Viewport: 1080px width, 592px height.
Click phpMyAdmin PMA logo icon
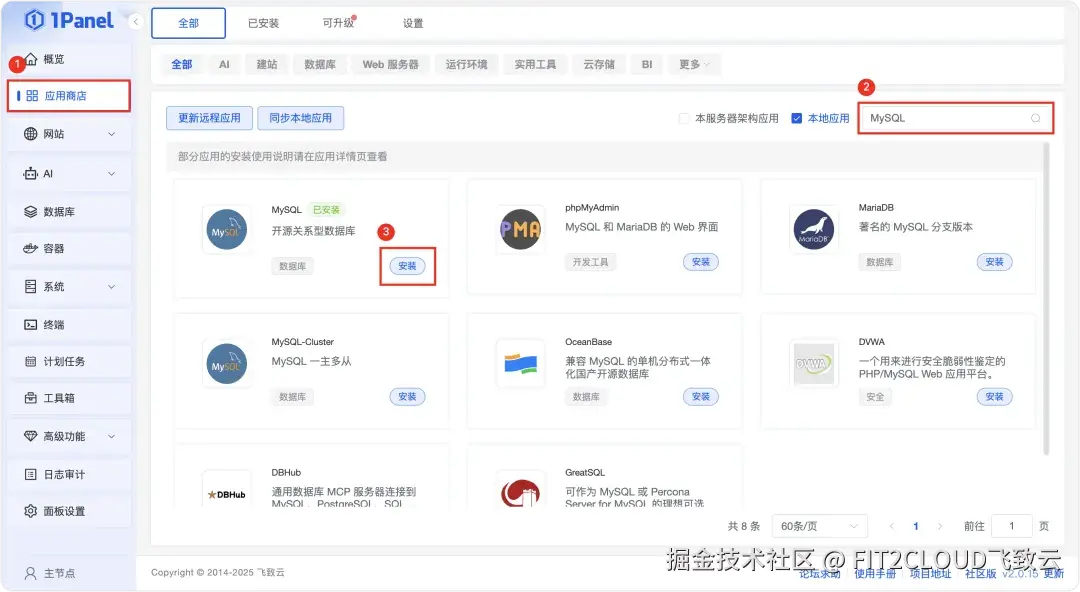[x=520, y=229]
